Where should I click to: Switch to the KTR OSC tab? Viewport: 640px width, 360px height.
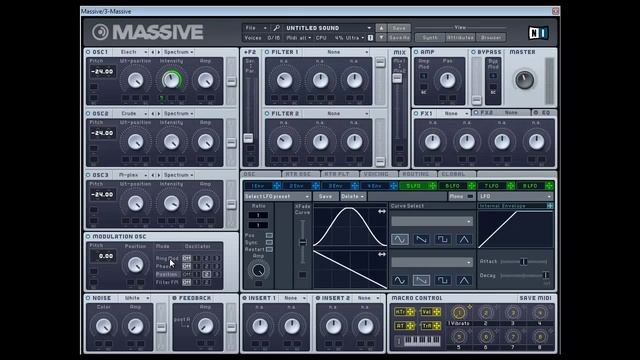300,174
